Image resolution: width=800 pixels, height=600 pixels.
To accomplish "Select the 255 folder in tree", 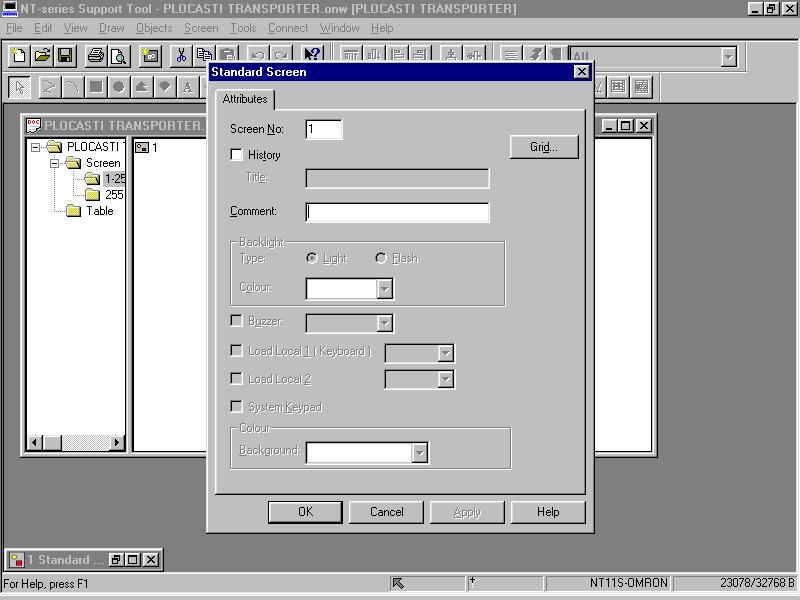I will tap(104, 194).
